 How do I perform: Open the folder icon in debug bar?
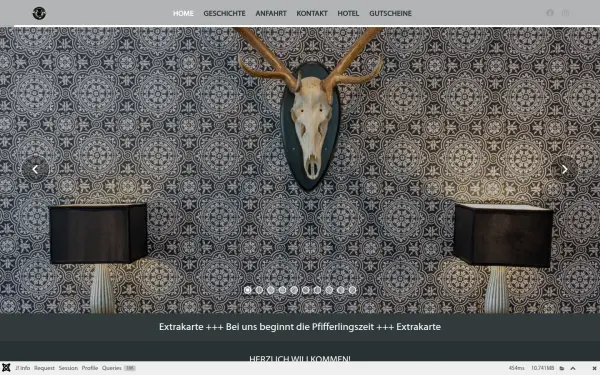[x=562, y=368]
